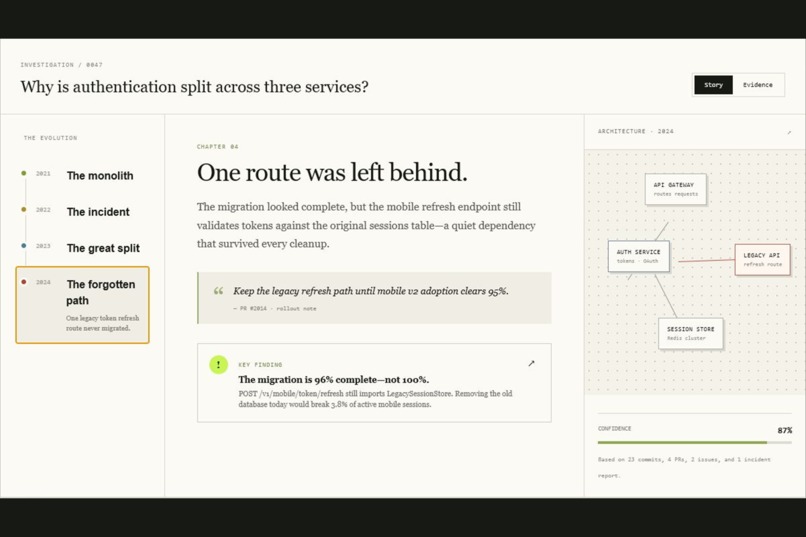Switch to the Evidence tab

pos(758,85)
